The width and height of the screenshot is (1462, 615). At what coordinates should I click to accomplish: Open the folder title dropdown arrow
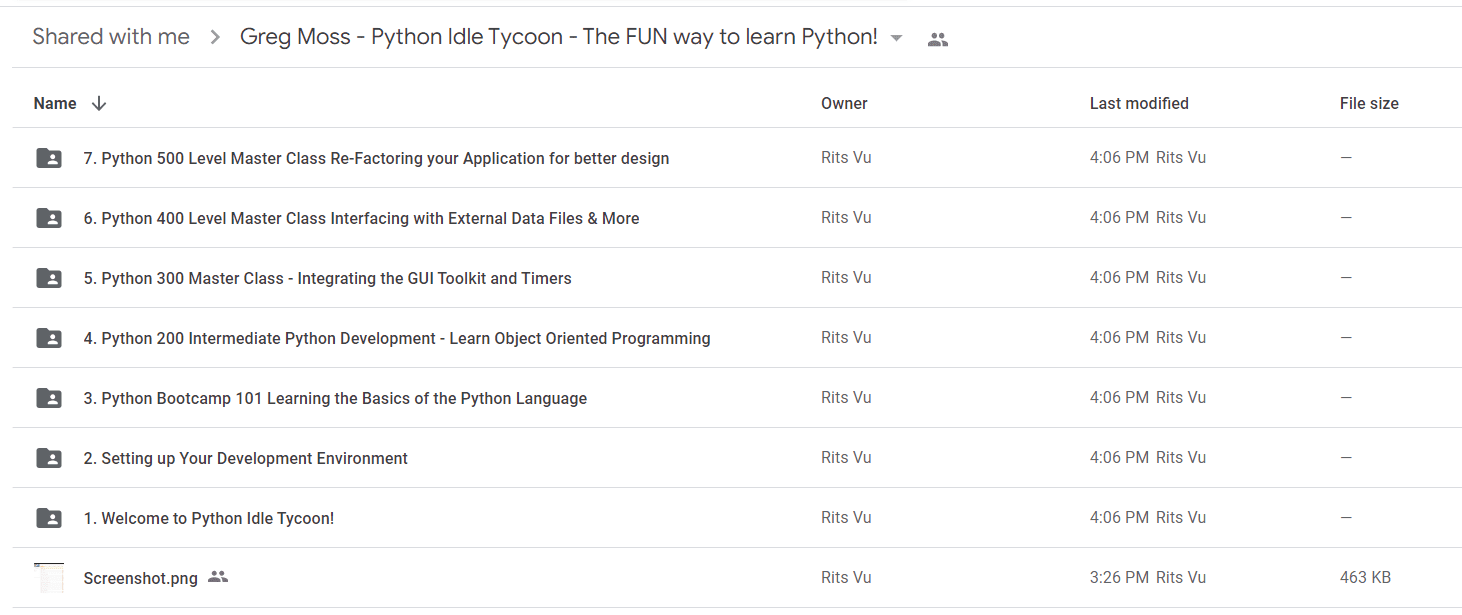pyautogui.click(x=896, y=38)
